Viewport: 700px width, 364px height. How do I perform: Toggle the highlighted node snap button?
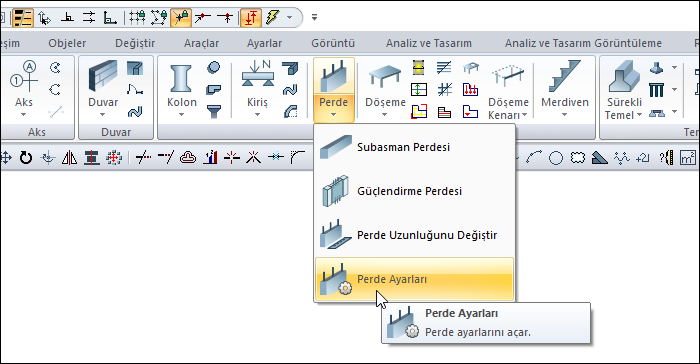pyautogui.click(x=181, y=18)
